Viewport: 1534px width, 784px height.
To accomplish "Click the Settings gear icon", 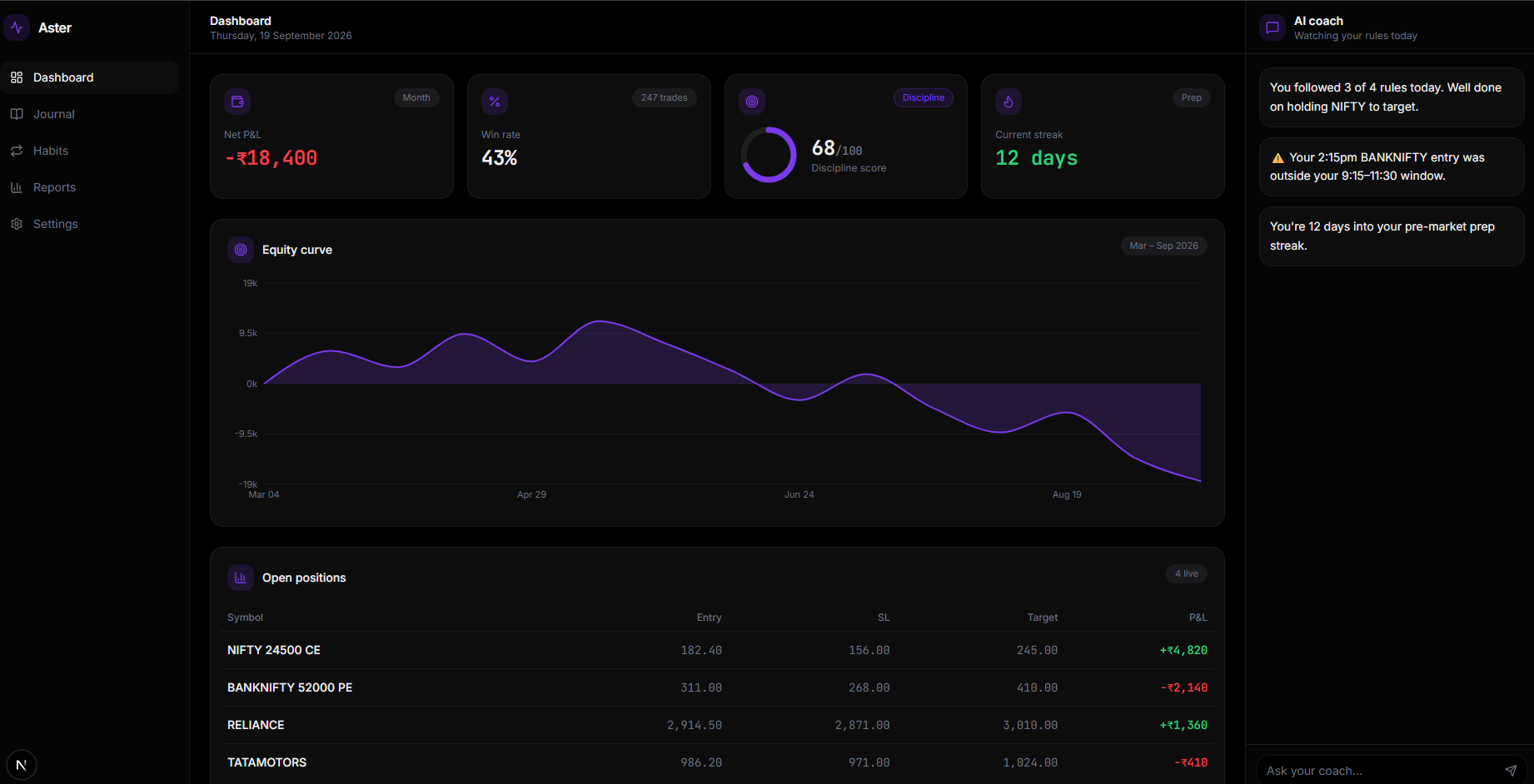I will (17, 224).
